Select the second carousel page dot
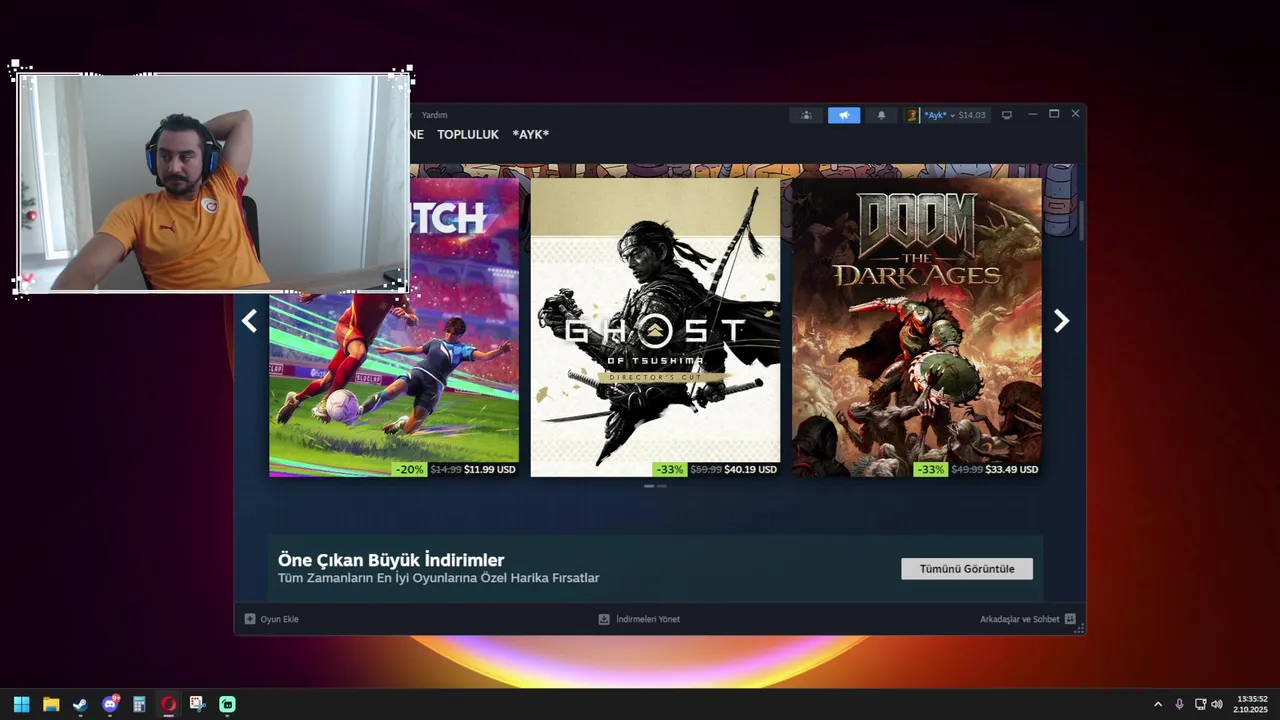 pos(662,486)
